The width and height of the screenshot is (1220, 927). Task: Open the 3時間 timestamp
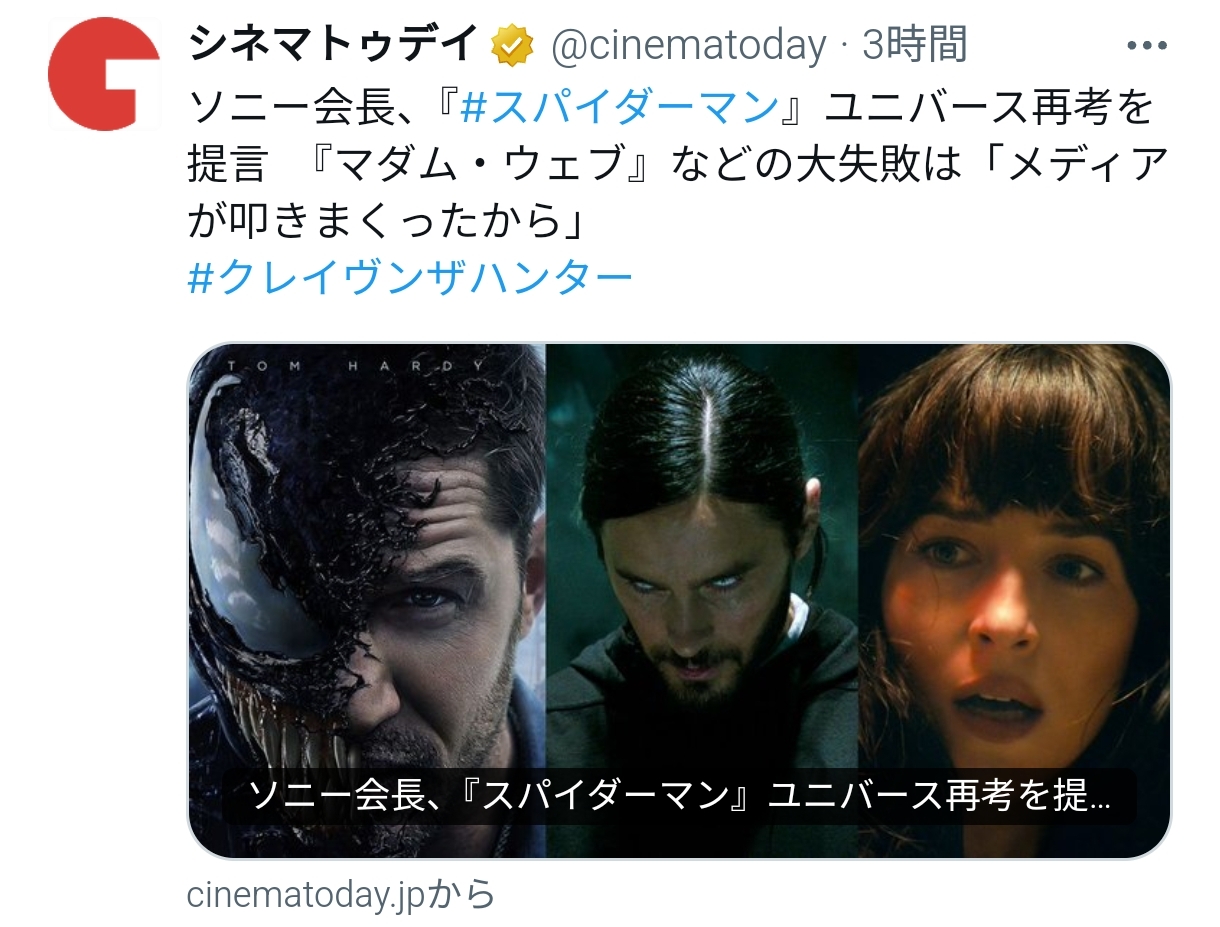coord(914,45)
